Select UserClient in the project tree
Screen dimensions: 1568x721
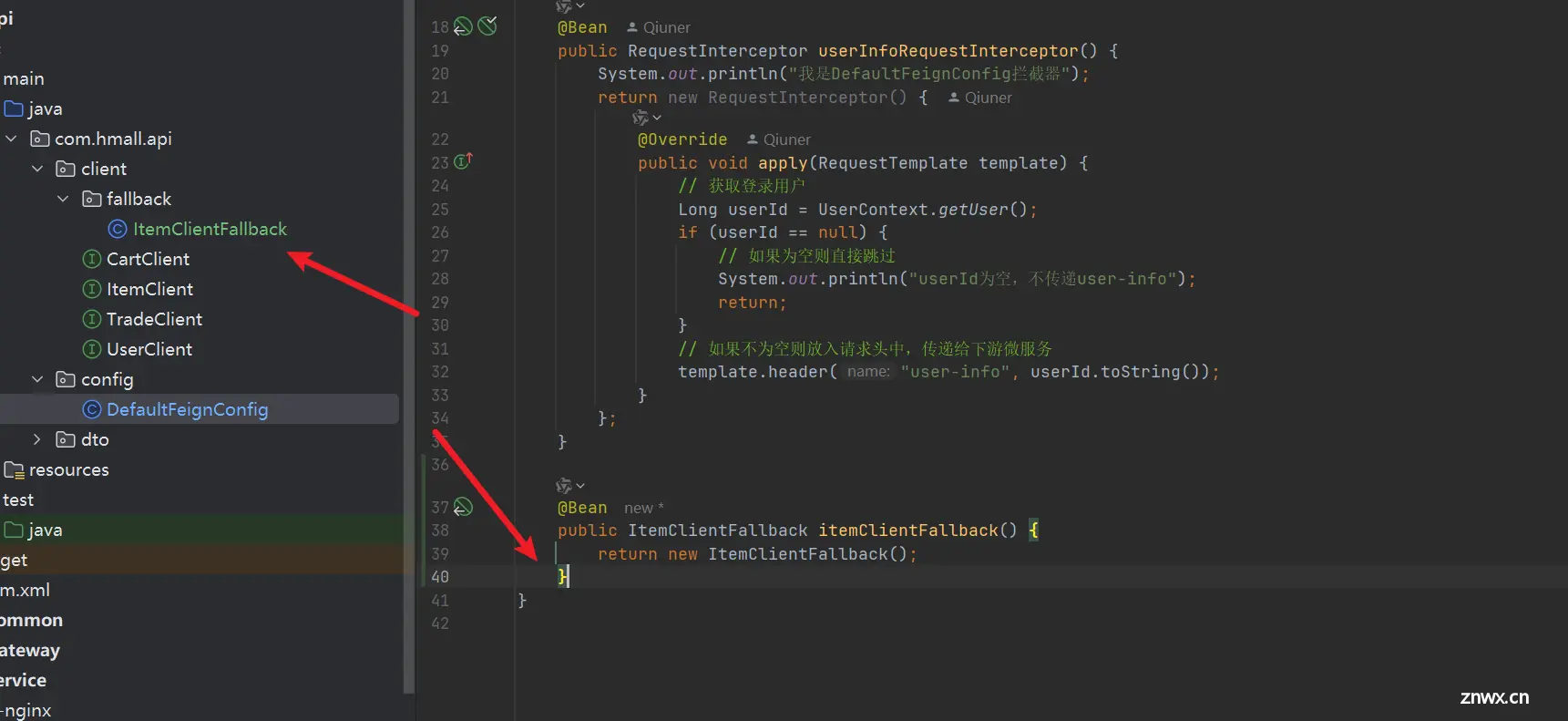pos(149,349)
